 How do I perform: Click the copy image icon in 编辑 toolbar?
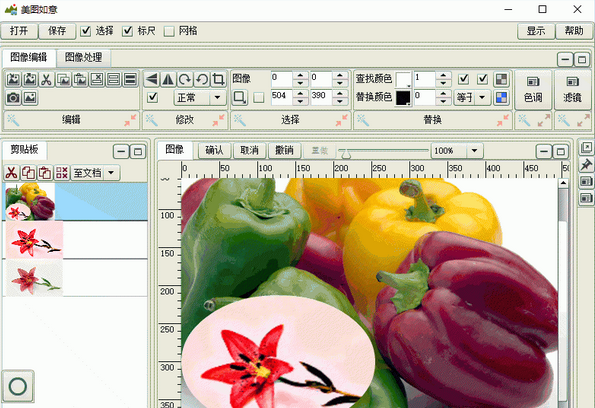[63, 80]
